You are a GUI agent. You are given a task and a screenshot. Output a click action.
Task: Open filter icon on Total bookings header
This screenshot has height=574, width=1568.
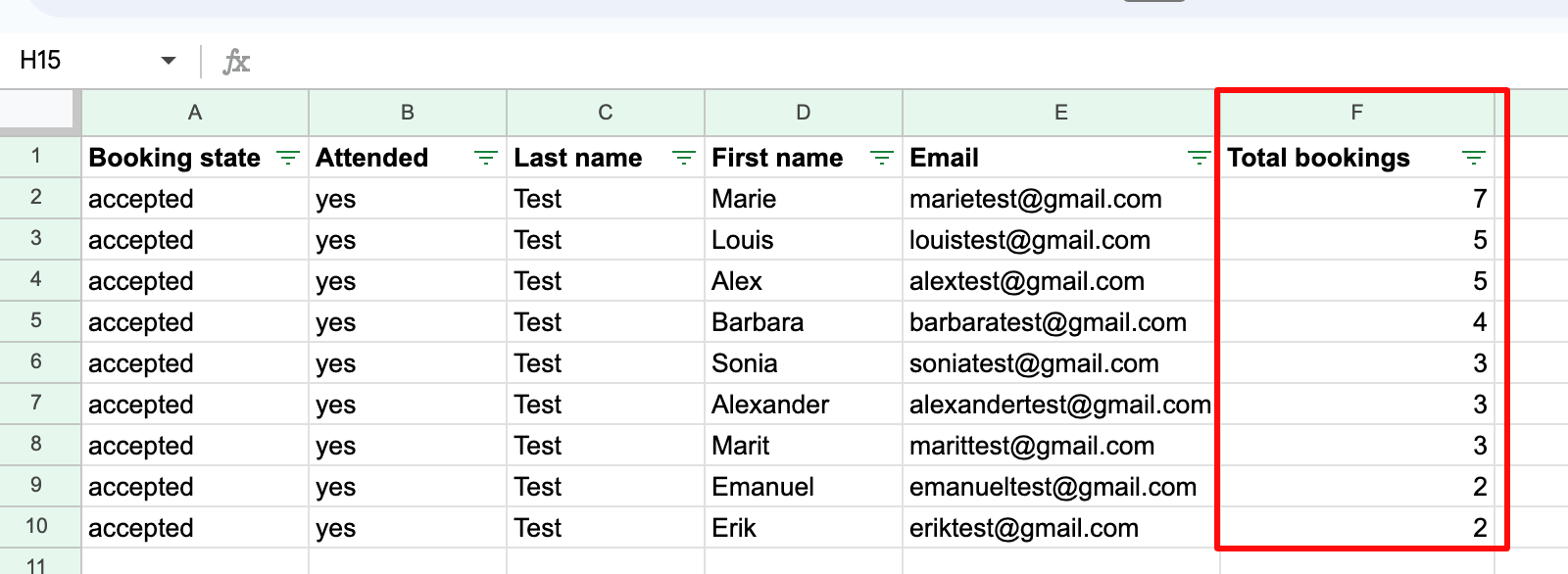coord(1473,158)
